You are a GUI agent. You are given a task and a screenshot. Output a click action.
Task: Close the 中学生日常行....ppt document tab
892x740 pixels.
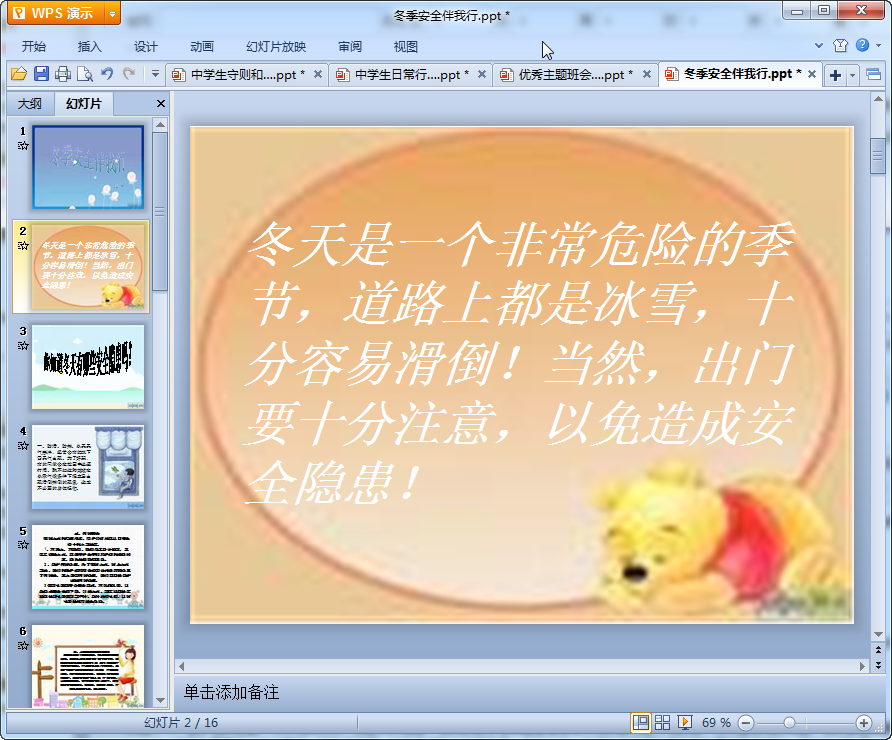pyautogui.click(x=482, y=74)
